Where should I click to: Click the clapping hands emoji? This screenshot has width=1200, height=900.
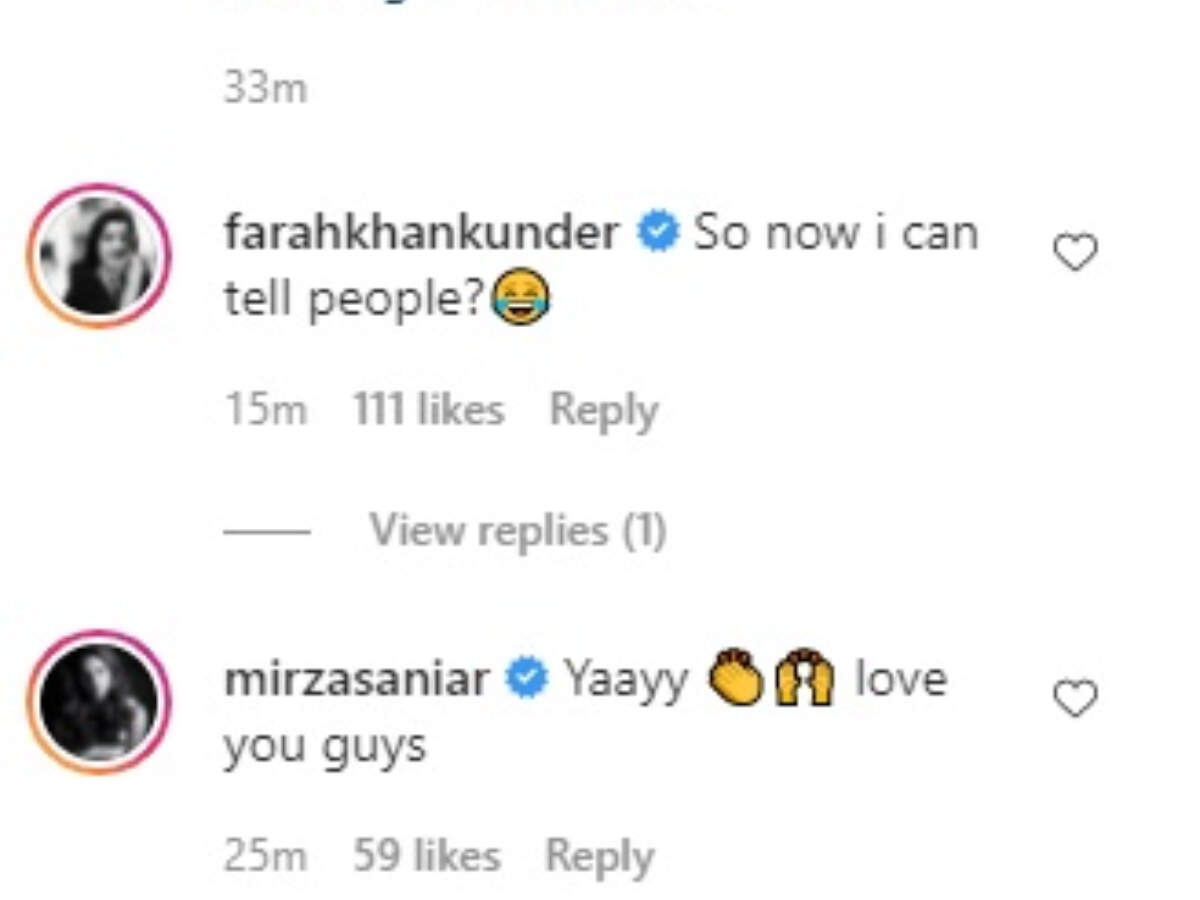pyautogui.click(x=735, y=680)
